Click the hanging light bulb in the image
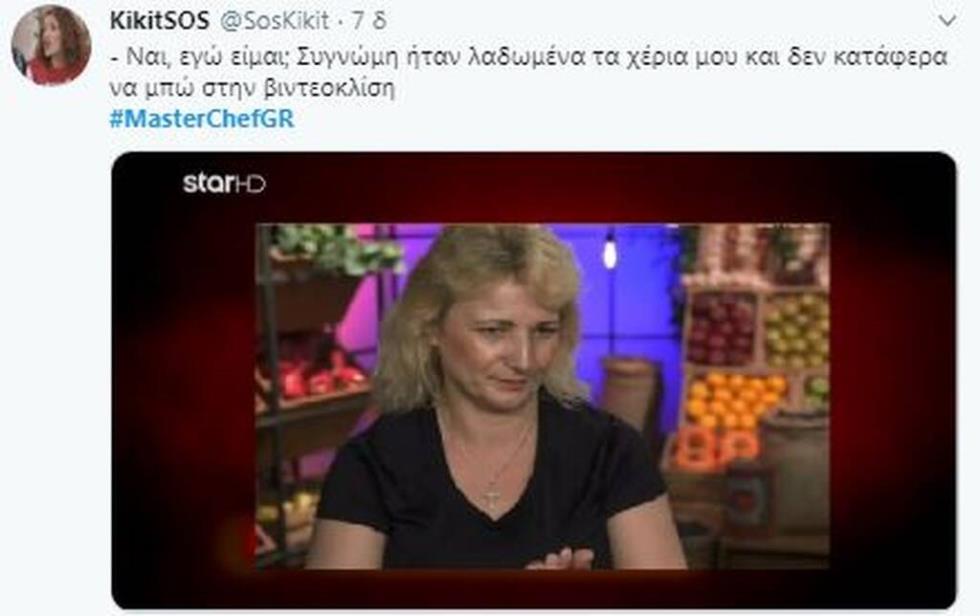This screenshot has width=980, height=616. (609, 251)
